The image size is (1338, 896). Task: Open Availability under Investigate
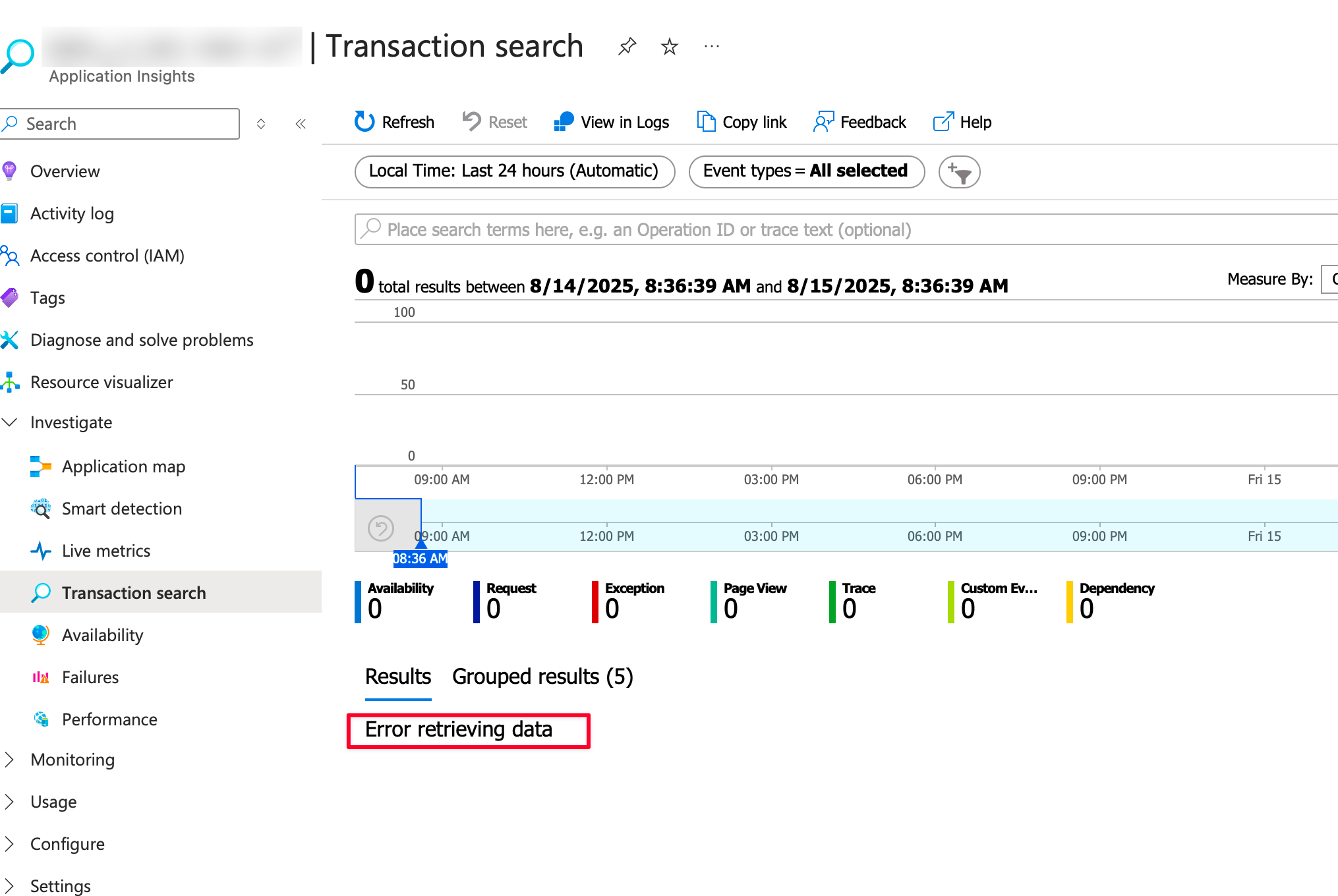click(102, 634)
